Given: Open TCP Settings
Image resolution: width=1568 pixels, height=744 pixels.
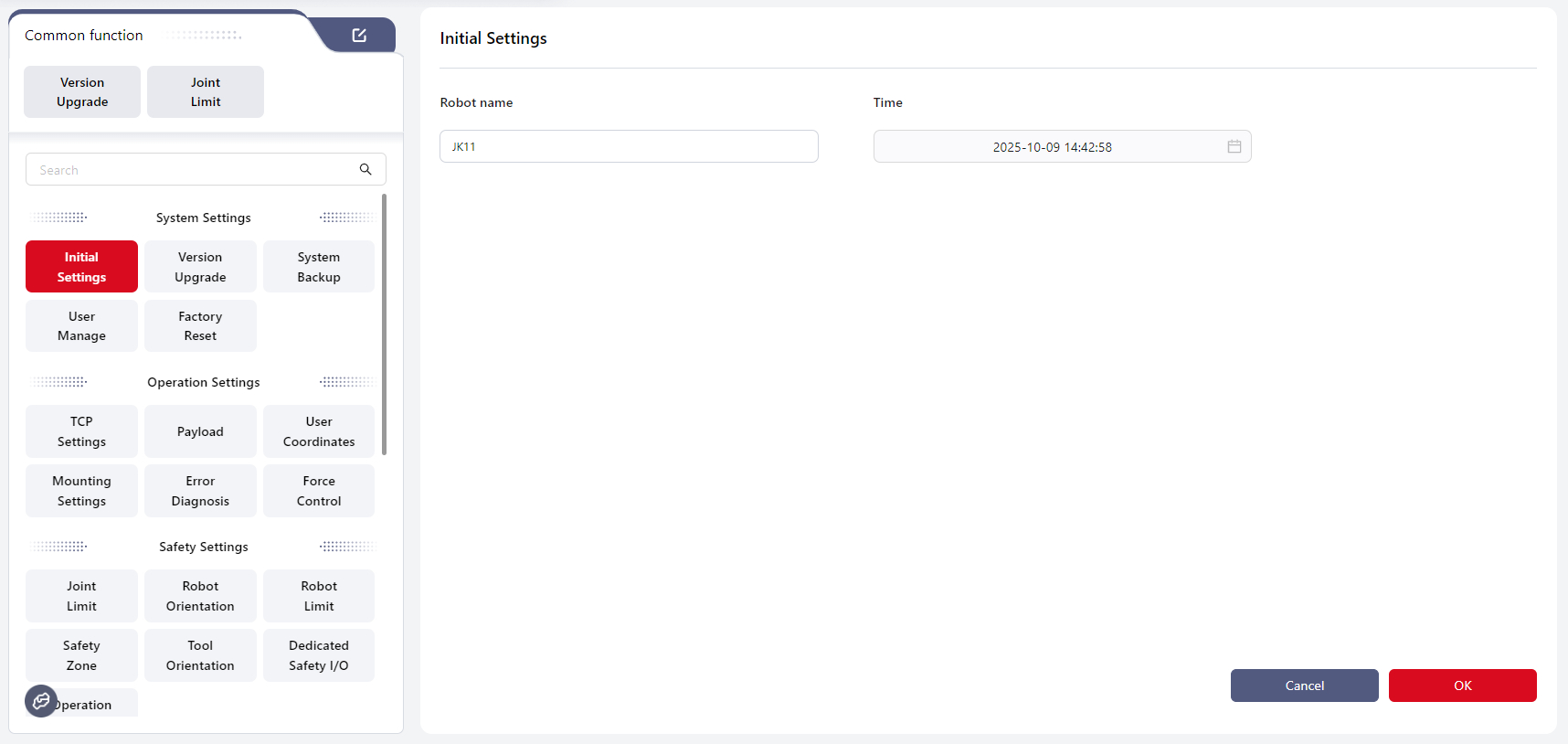Looking at the screenshot, I should [x=81, y=431].
